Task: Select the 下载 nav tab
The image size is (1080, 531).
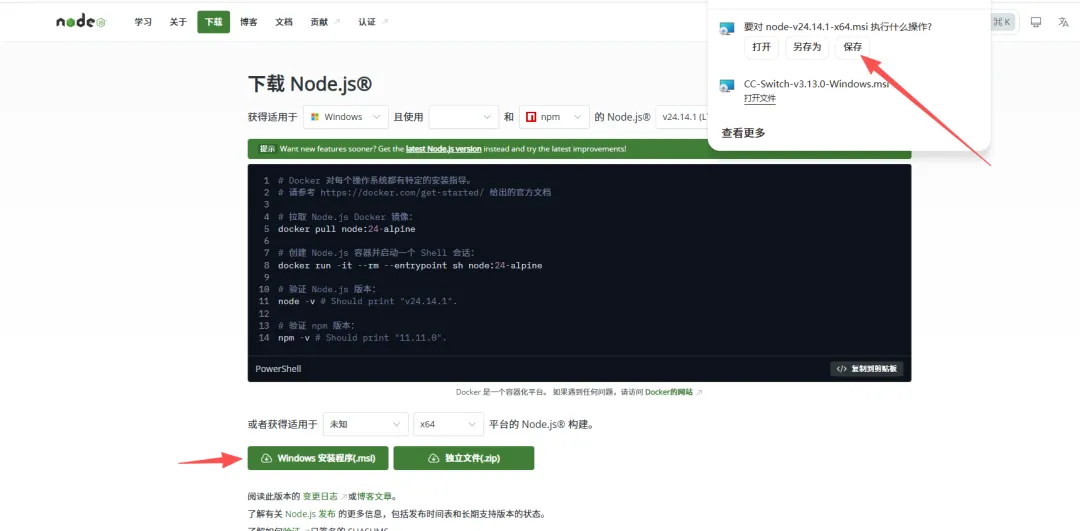Action: tap(214, 22)
